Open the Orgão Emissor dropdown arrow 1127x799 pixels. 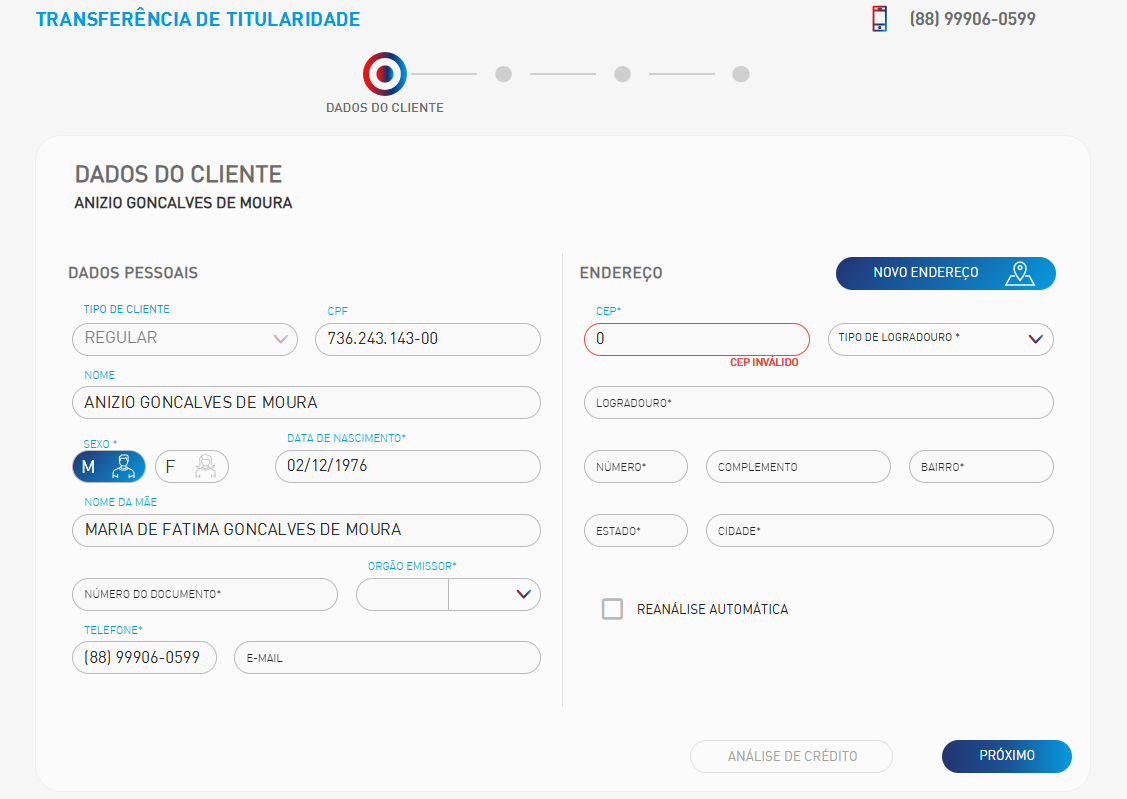coord(523,594)
